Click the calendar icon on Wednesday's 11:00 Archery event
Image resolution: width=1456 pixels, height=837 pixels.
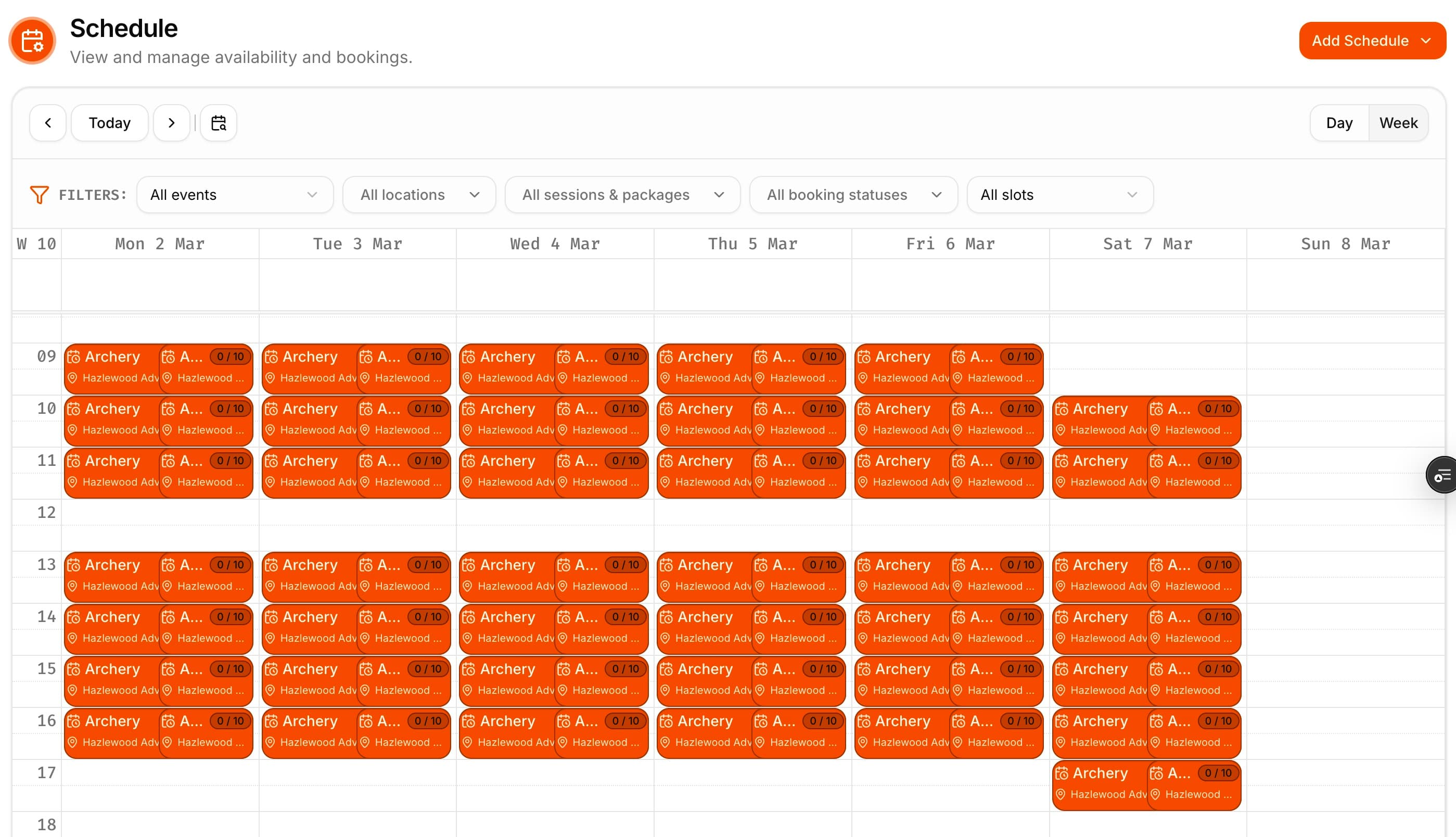[x=469, y=461]
